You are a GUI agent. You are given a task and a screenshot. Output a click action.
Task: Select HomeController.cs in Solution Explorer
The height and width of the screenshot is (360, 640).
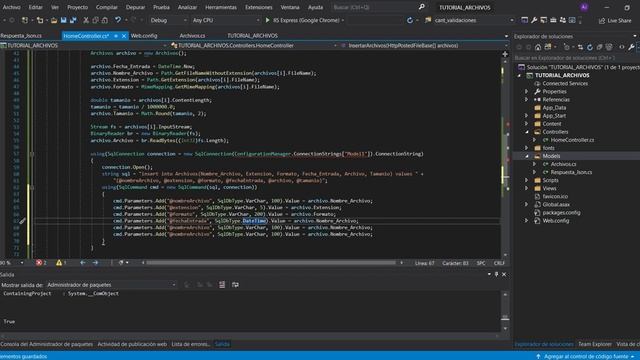(x=572, y=140)
